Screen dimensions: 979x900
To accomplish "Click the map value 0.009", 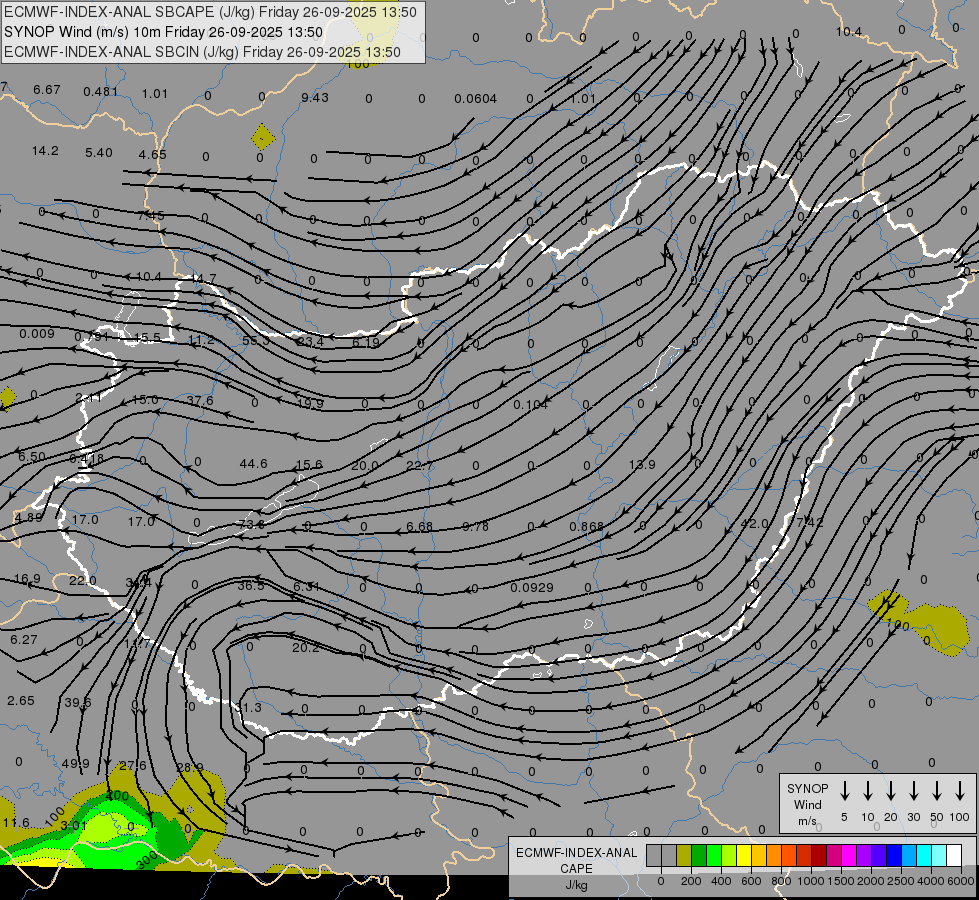I will click(37, 334).
